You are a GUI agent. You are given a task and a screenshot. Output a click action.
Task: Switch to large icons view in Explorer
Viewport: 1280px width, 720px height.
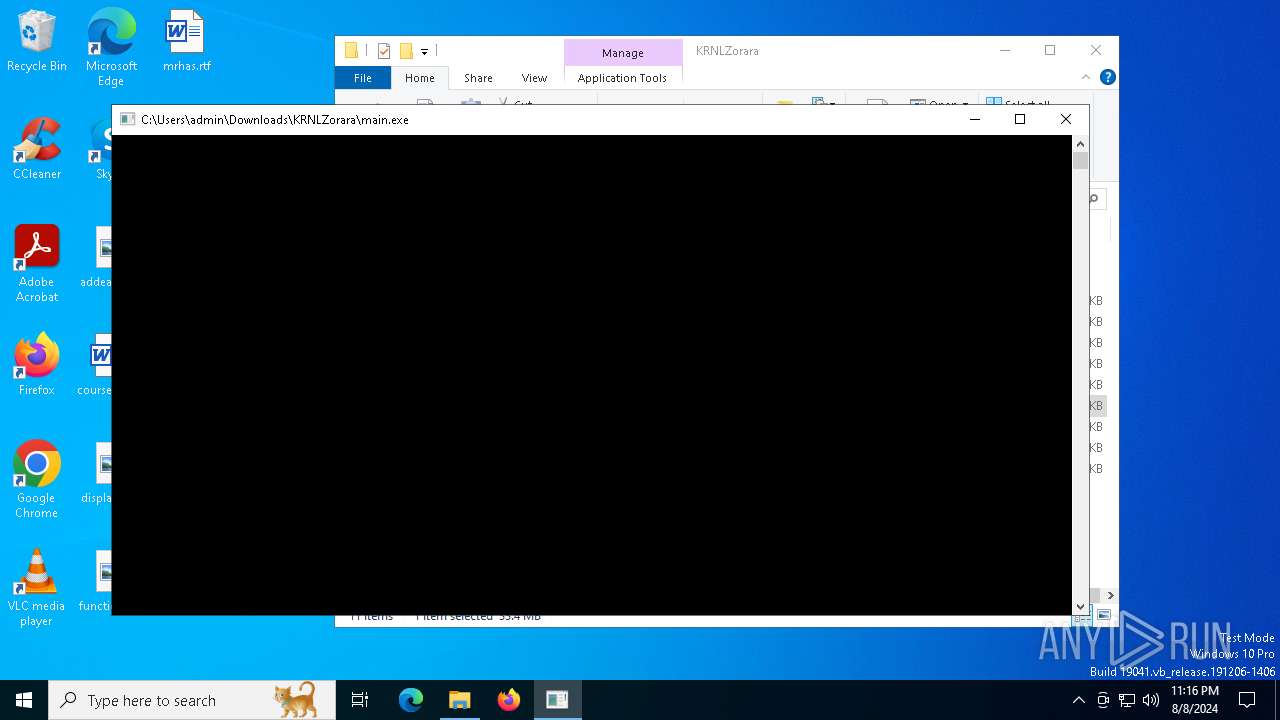tap(1104, 616)
